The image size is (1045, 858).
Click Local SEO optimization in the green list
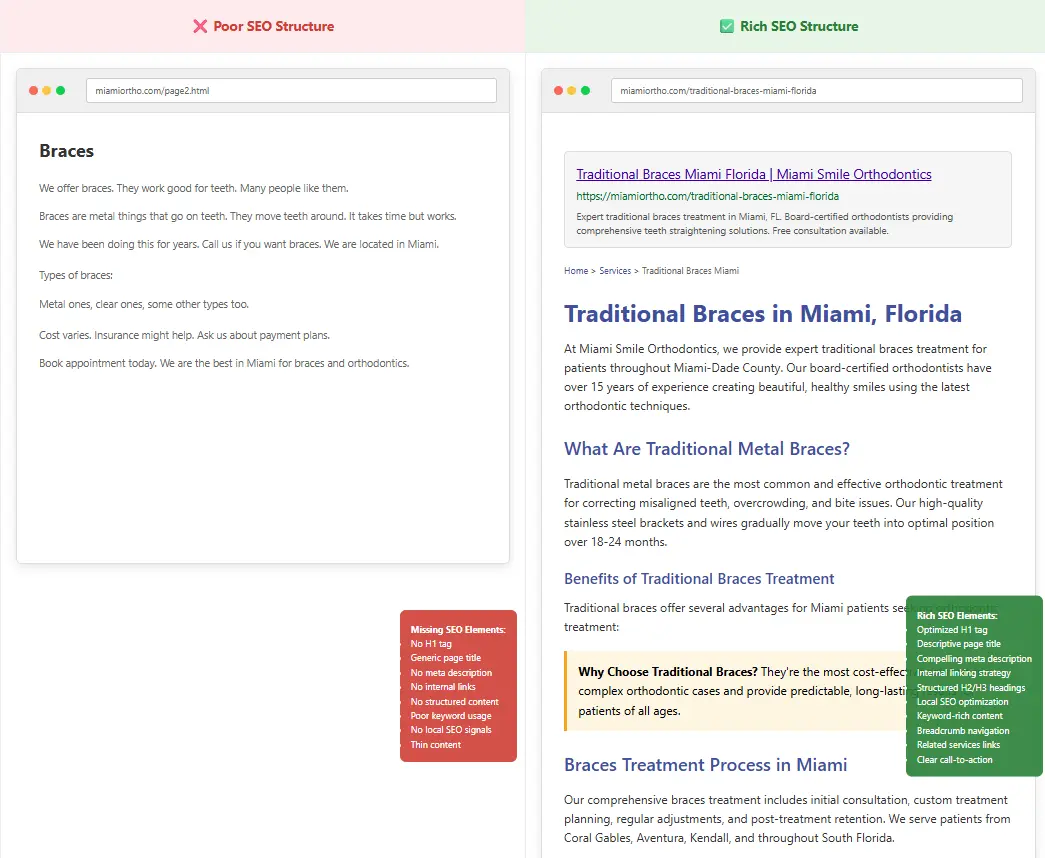pyautogui.click(x=962, y=701)
